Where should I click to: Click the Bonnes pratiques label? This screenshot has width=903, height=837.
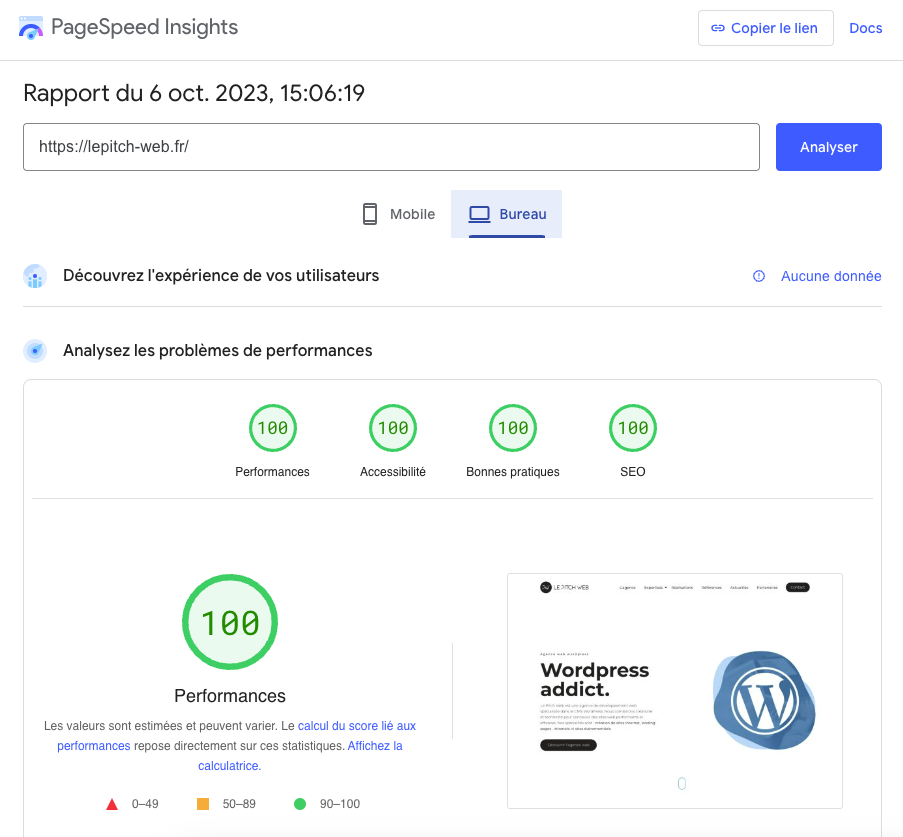513,472
